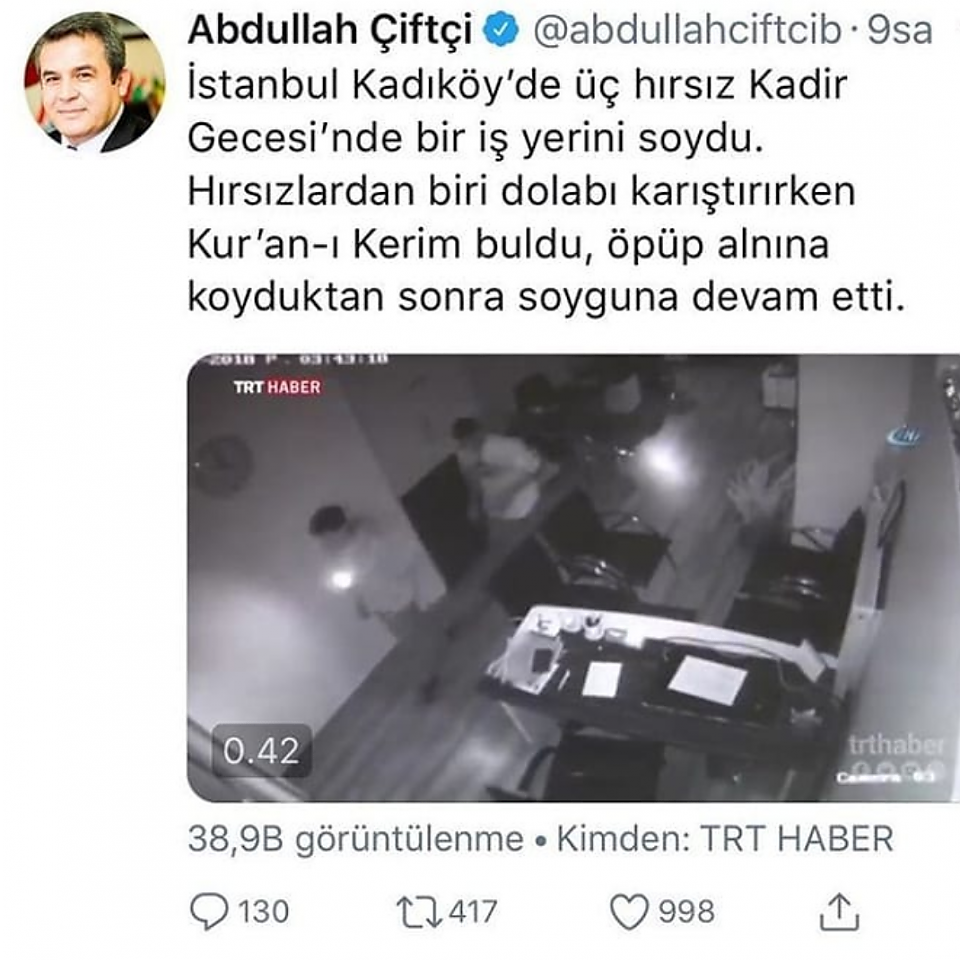Screen dimensions: 960x960
Task: Tap the trthaber watermark in the video
Action: click(897, 746)
